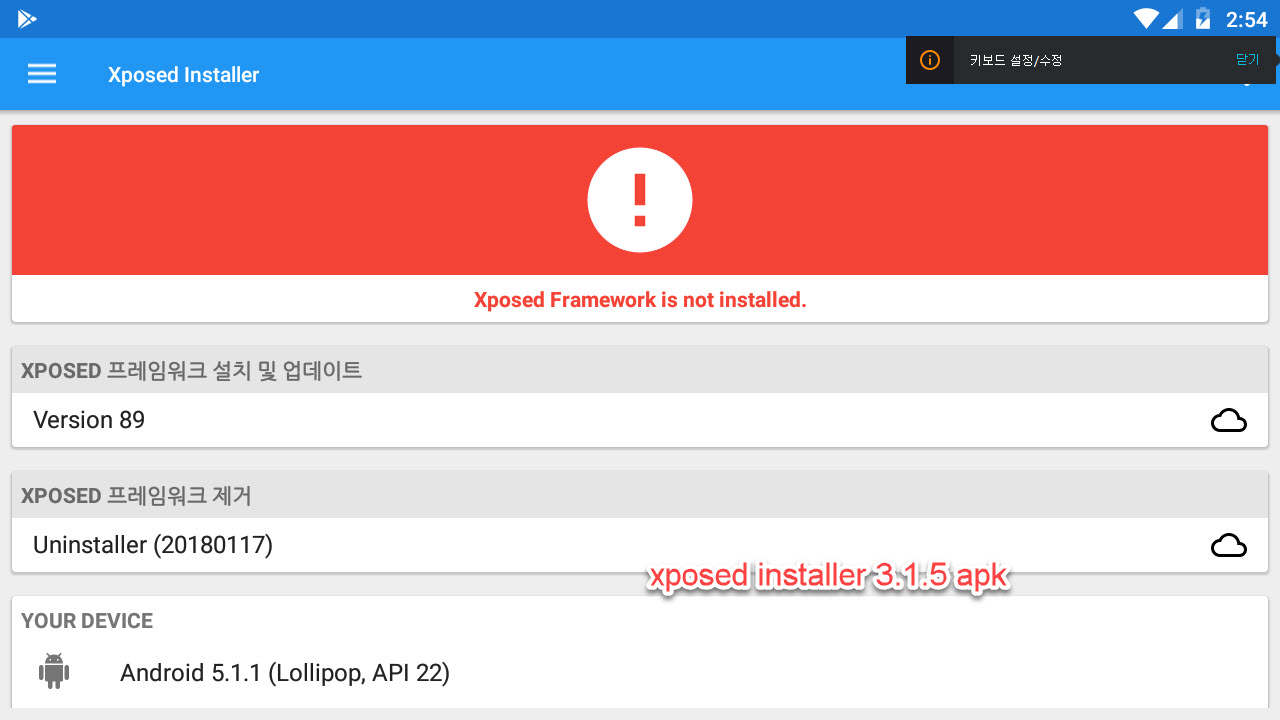The width and height of the screenshot is (1280, 720).
Task: Tap the Android 5.1.1 (Lollipop, API 22) row
Action: [x=640, y=672]
